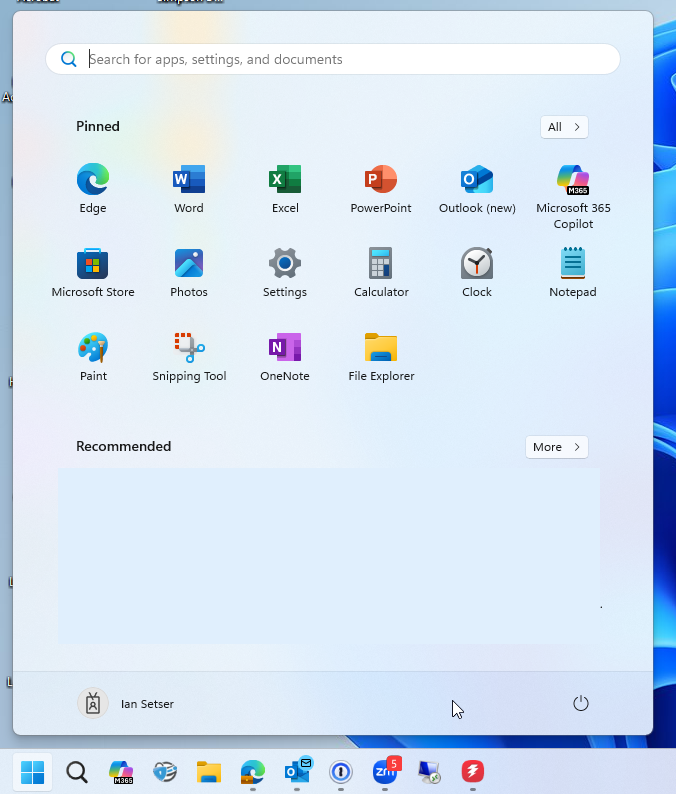The height and width of the screenshot is (794, 676).
Task: Open Microsoft 365 Copilot on the taskbar
Action: [x=121, y=772]
